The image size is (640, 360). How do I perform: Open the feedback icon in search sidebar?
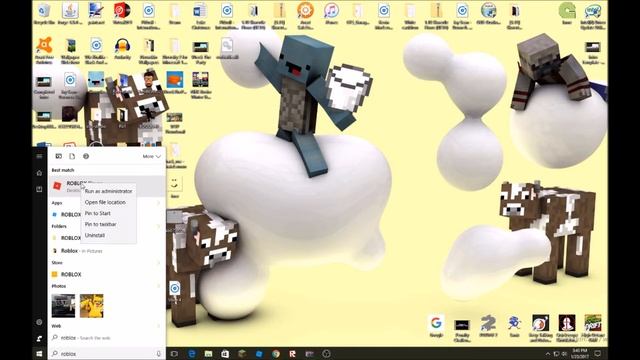39,338
